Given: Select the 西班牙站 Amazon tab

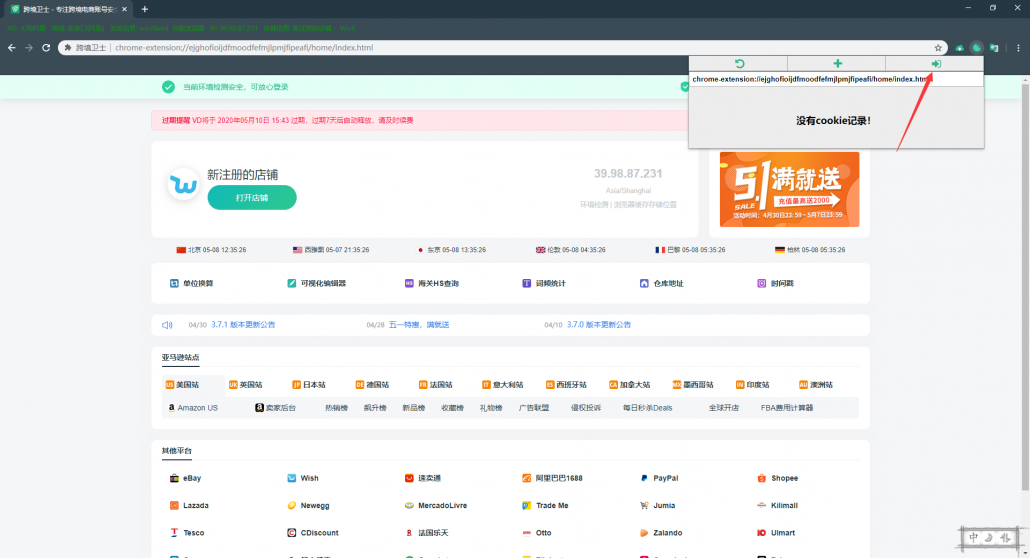Looking at the screenshot, I should click(x=566, y=384).
